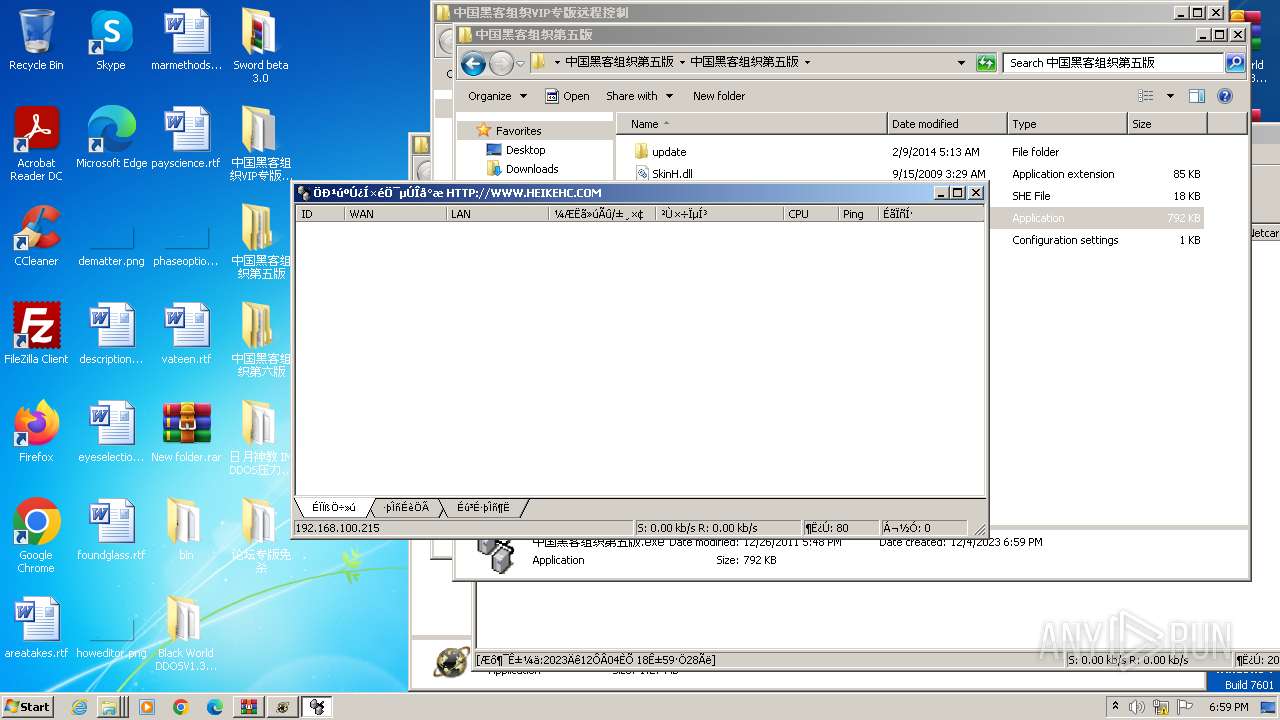1280x720 pixels.
Task: Click the Start button
Action: pyautogui.click(x=28, y=707)
